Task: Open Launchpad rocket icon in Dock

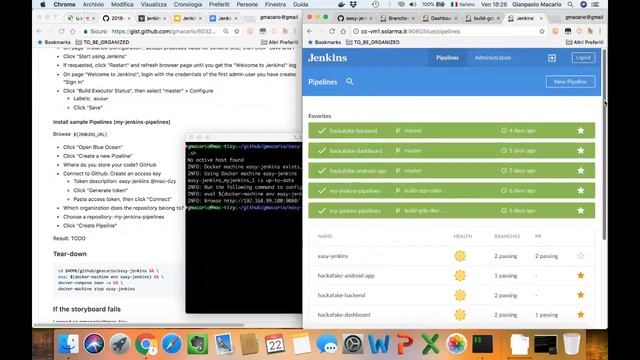Action: pos(120,344)
